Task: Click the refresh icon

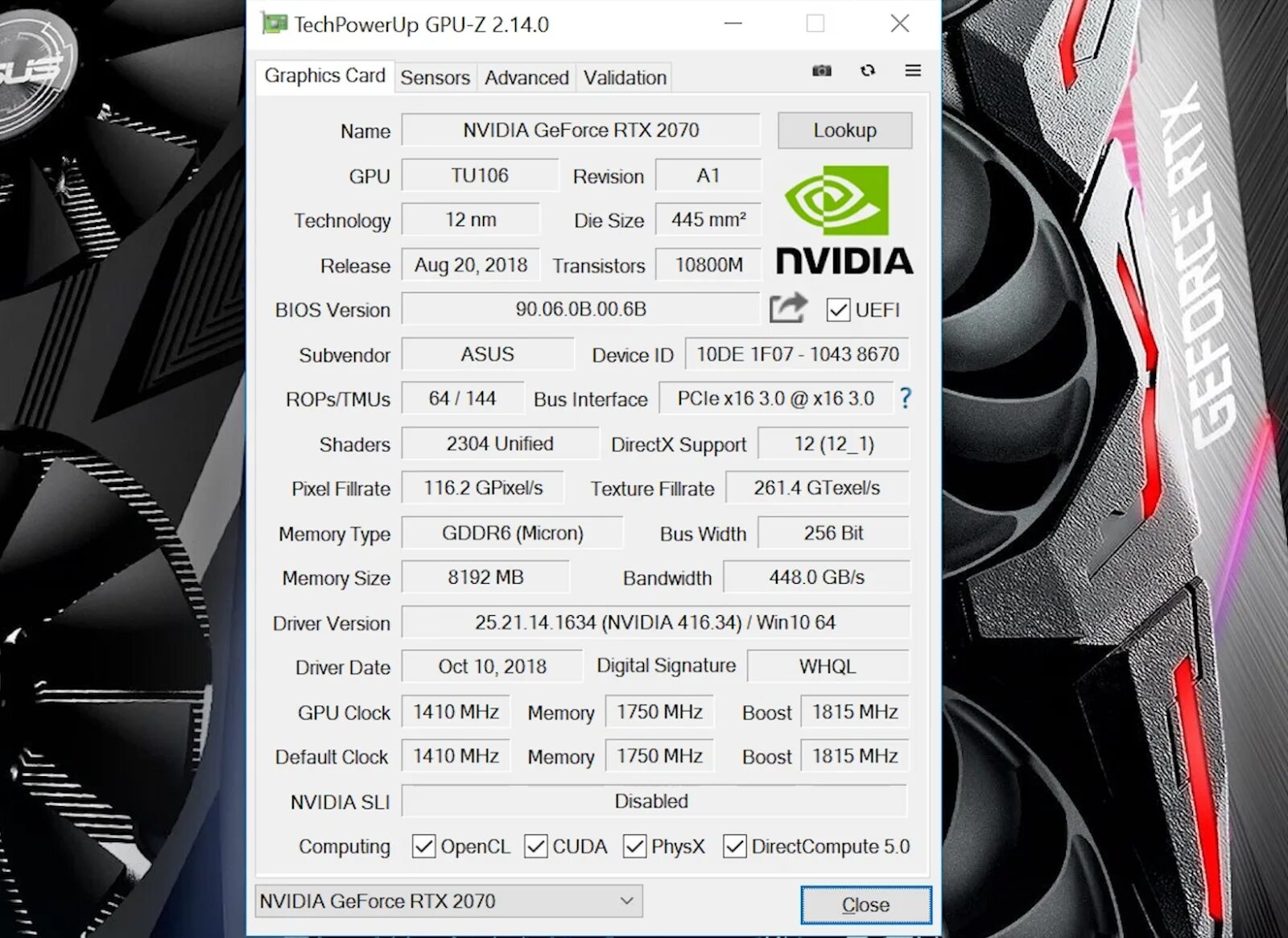Action: [868, 71]
